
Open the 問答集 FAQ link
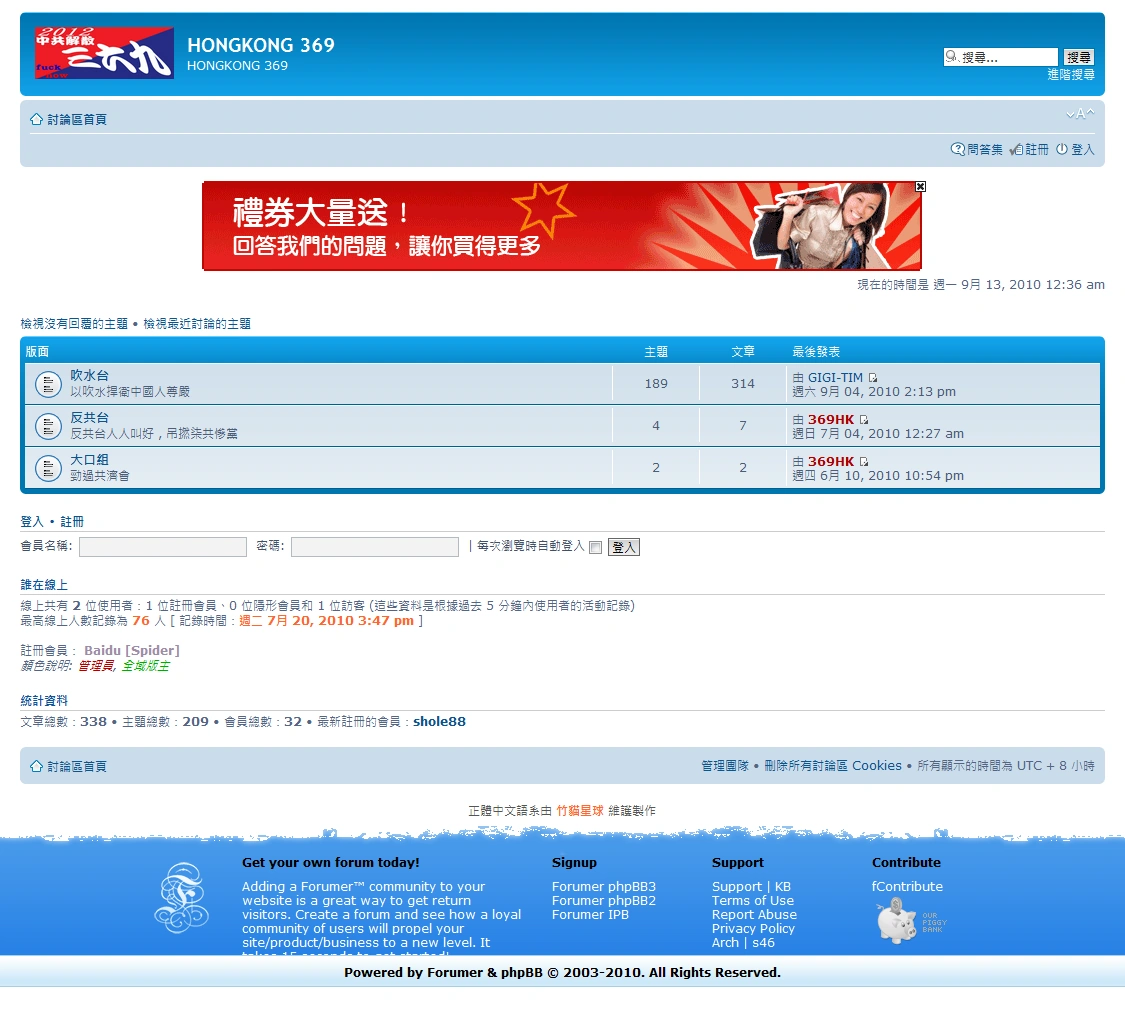pos(984,149)
